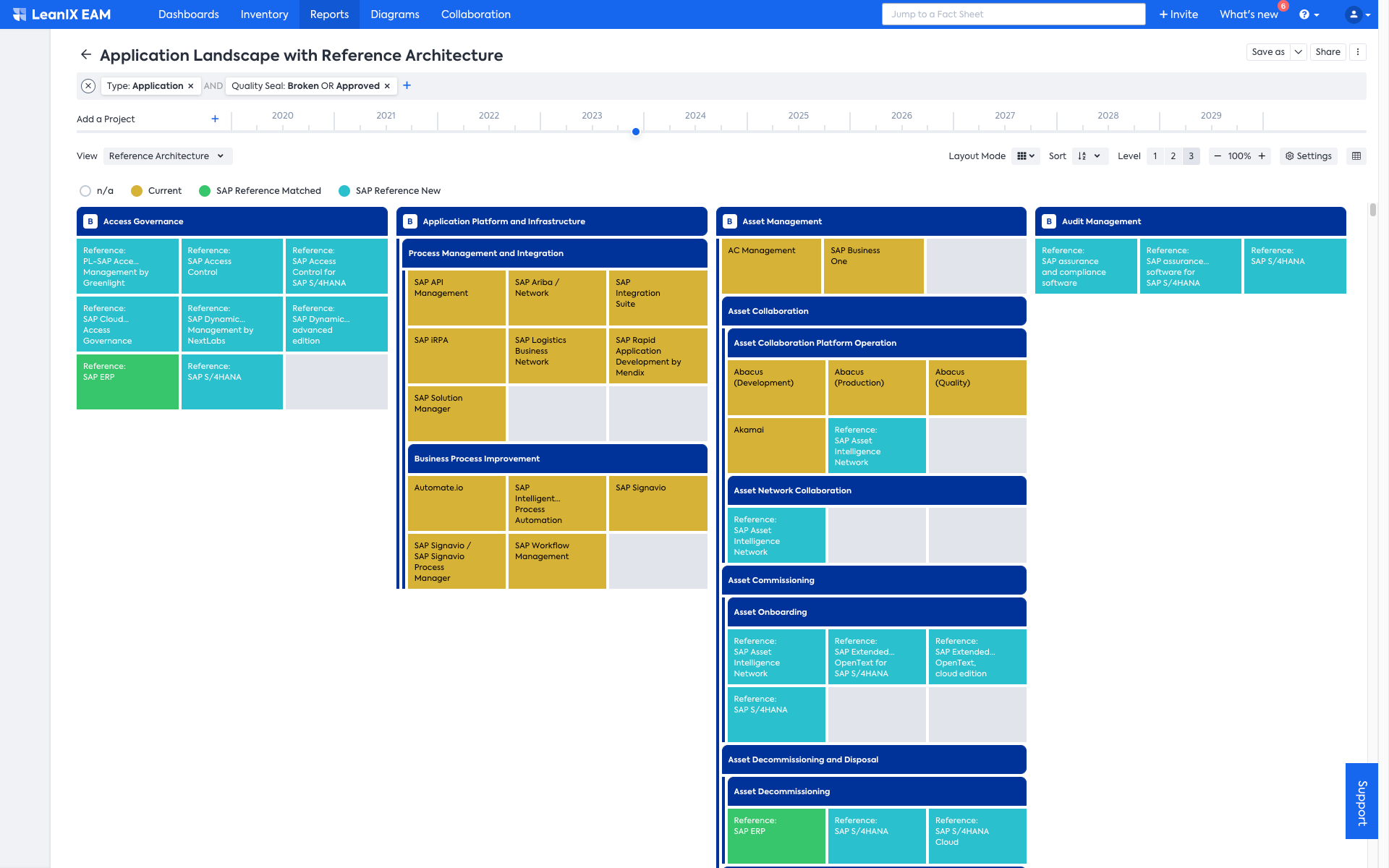Open the Asset Onboarding section header

(877, 612)
